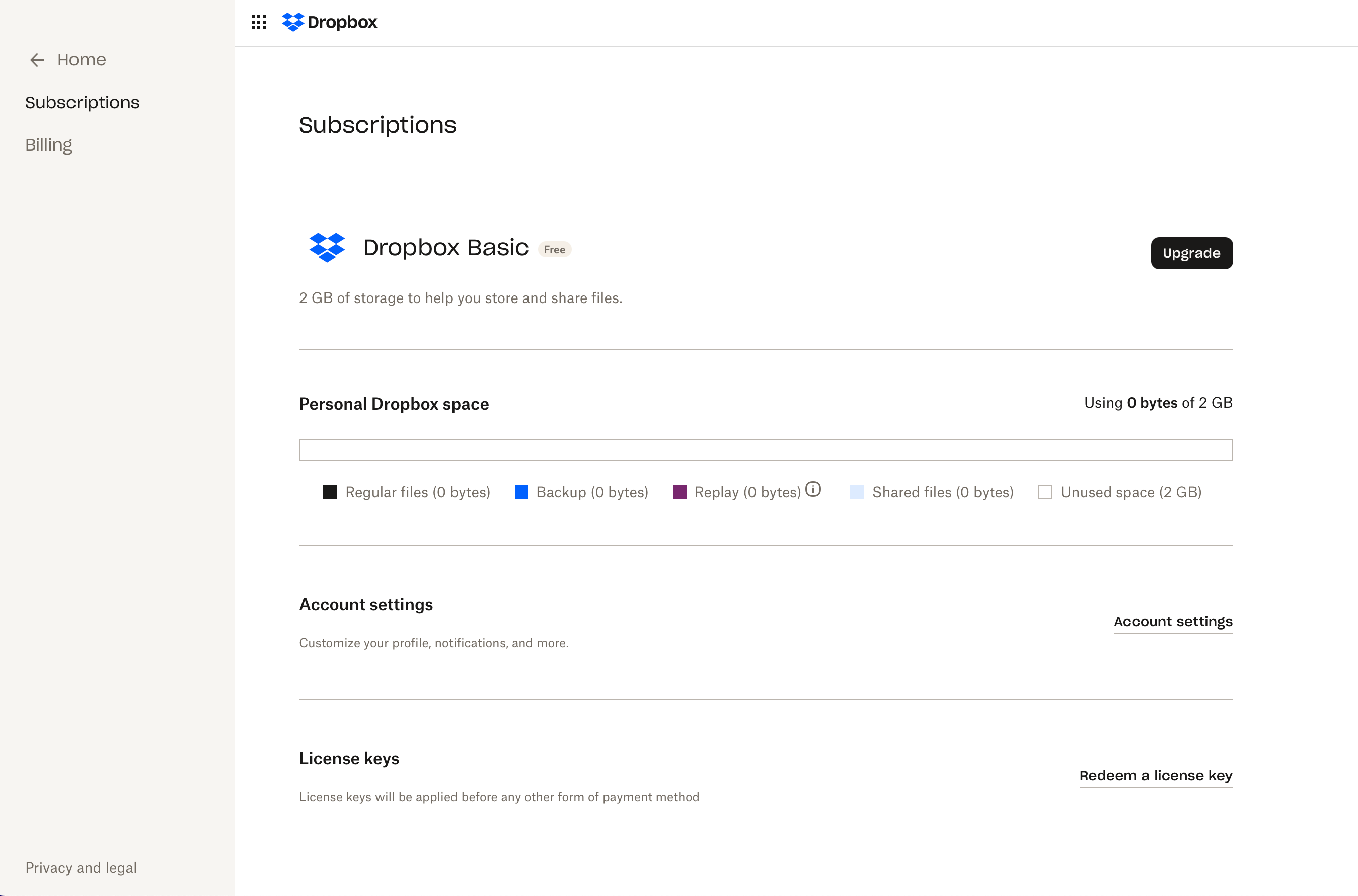Viewport: 1358px width, 896px height.
Task: Click Redeem a license key
Action: [x=1155, y=776]
